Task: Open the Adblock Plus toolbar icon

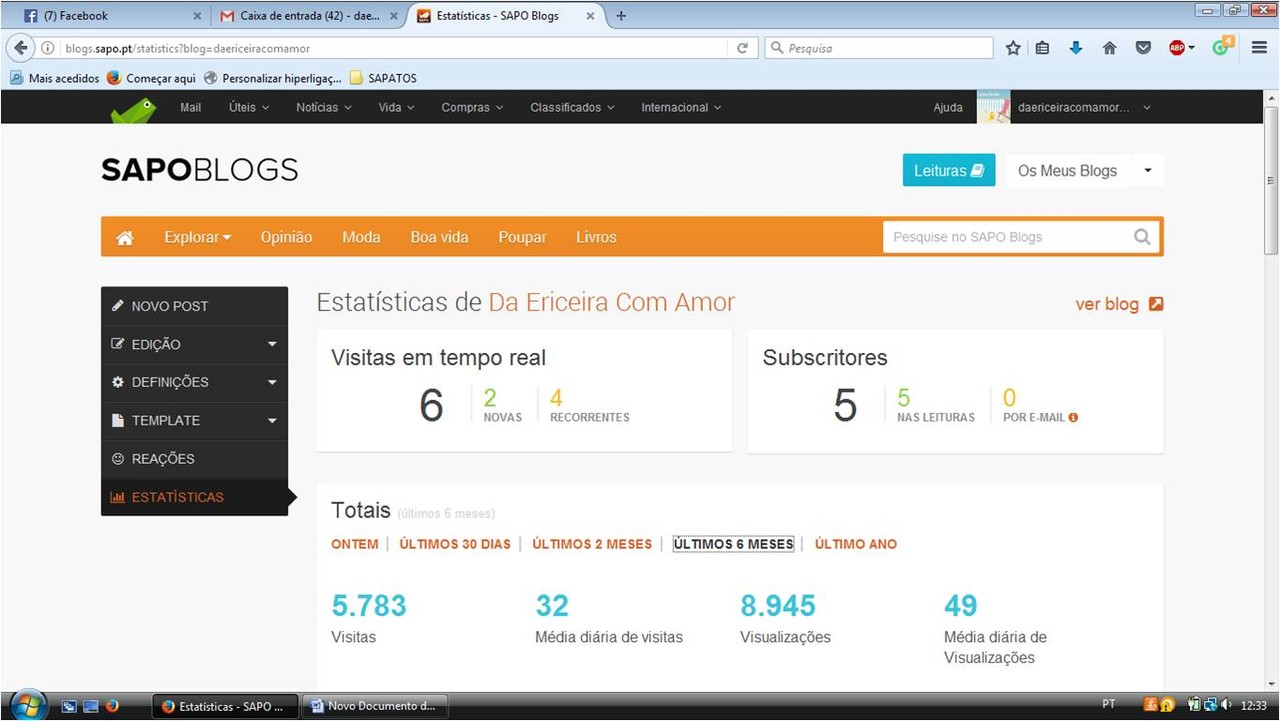Action: pyautogui.click(x=1179, y=47)
